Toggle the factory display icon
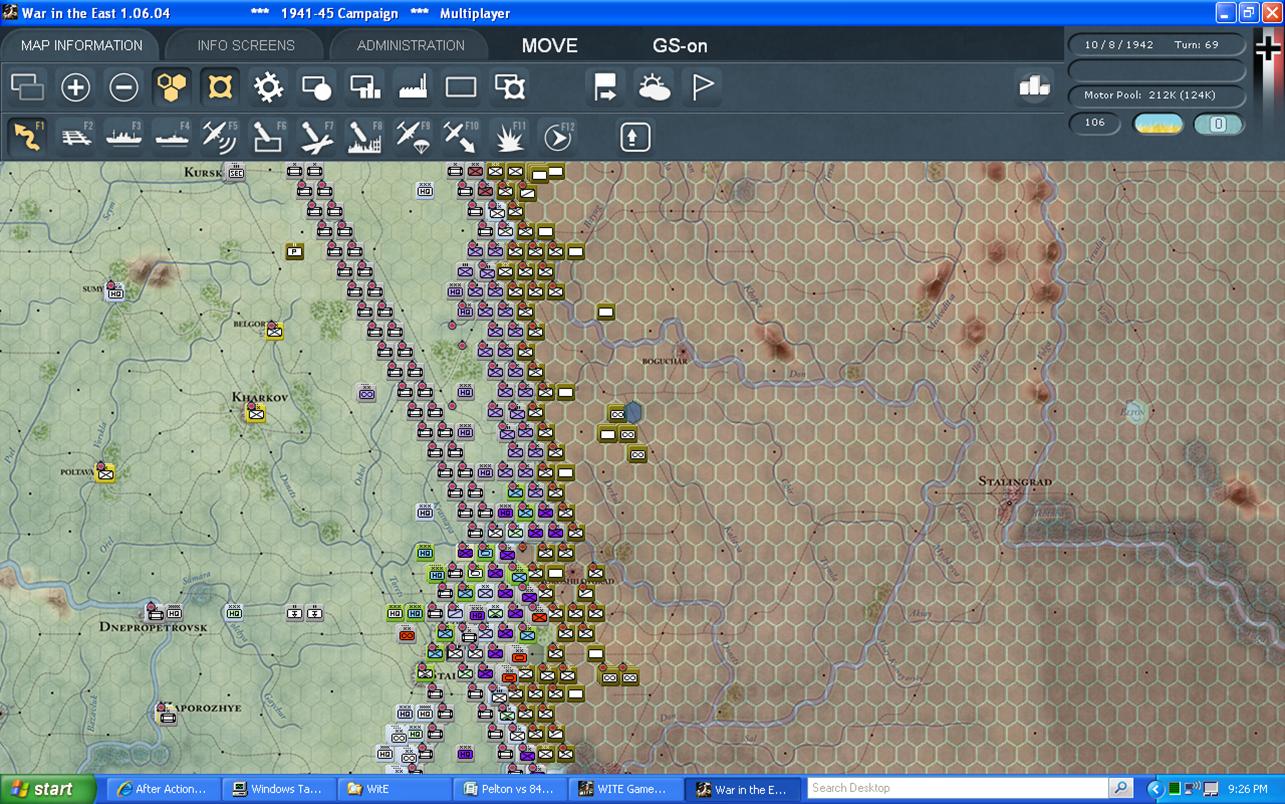 click(413, 88)
